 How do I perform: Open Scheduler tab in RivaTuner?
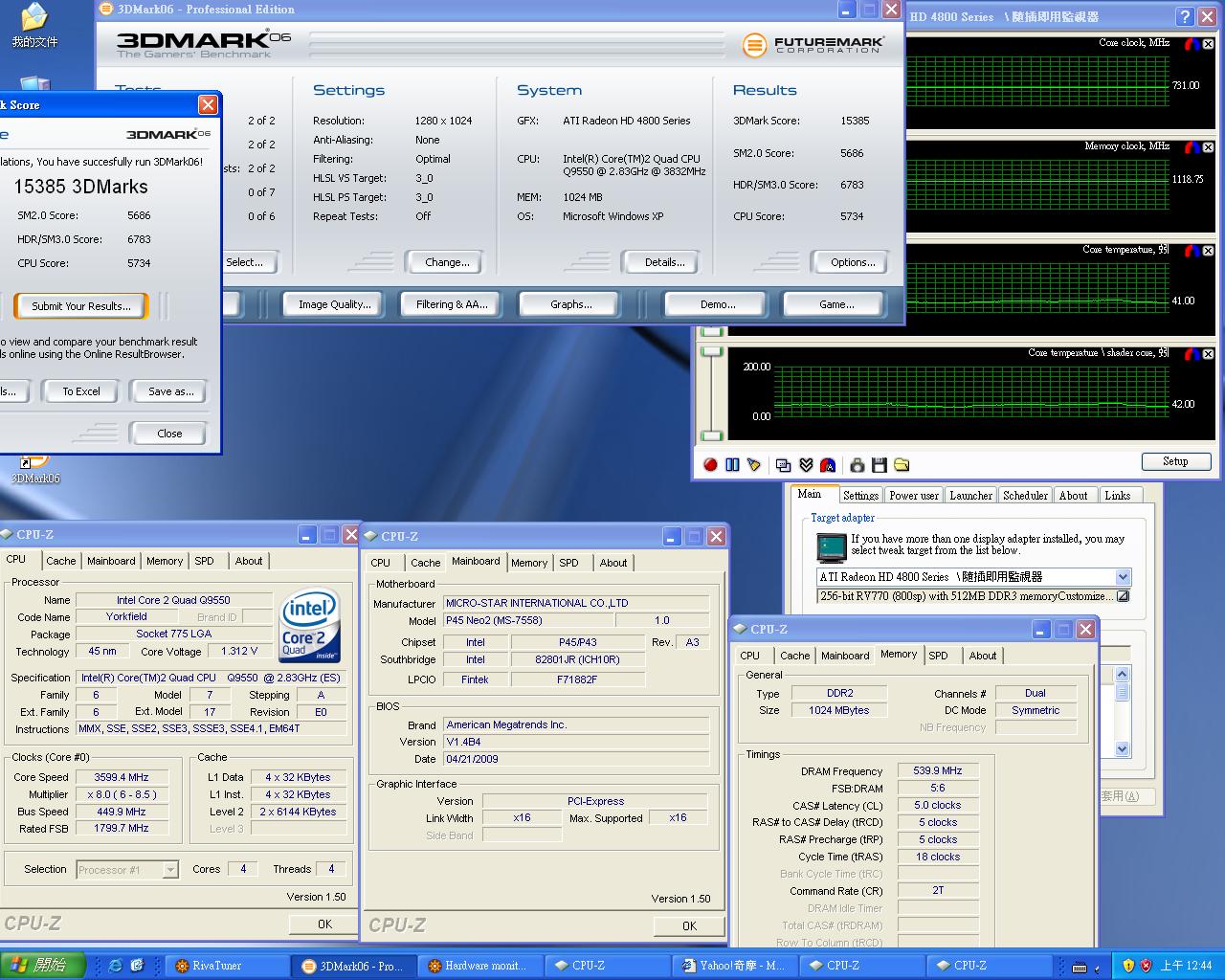pyautogui.click(x=1025, y=496)
